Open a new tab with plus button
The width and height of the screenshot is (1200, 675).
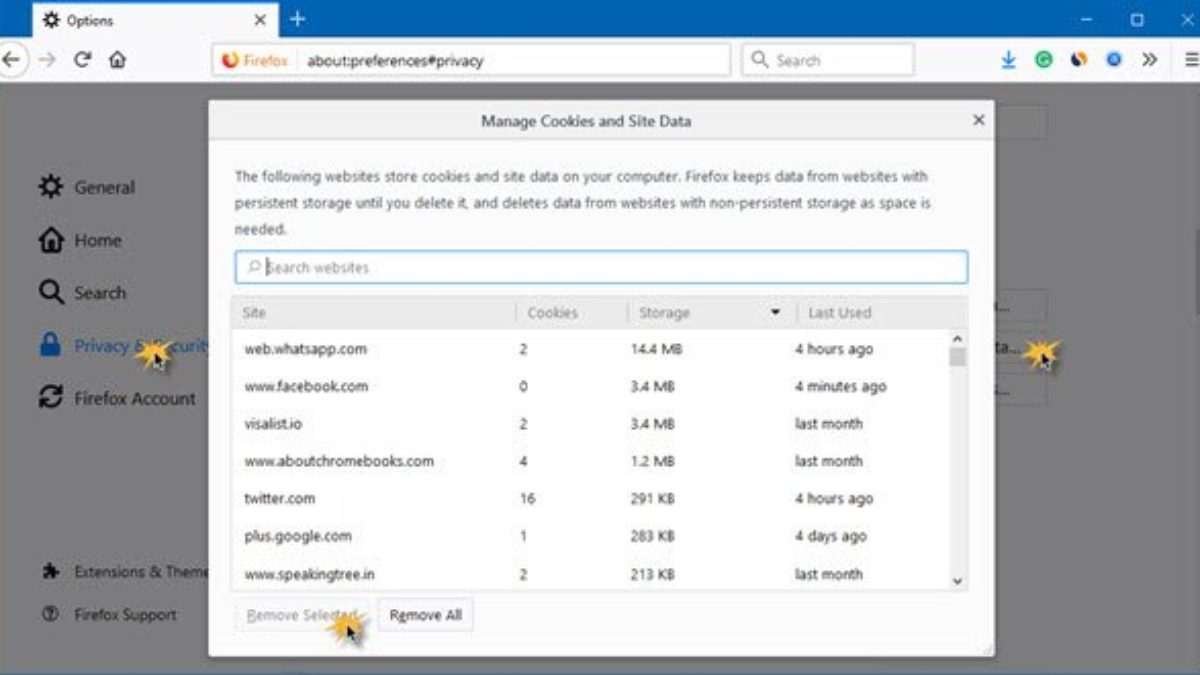click(297, 19)
